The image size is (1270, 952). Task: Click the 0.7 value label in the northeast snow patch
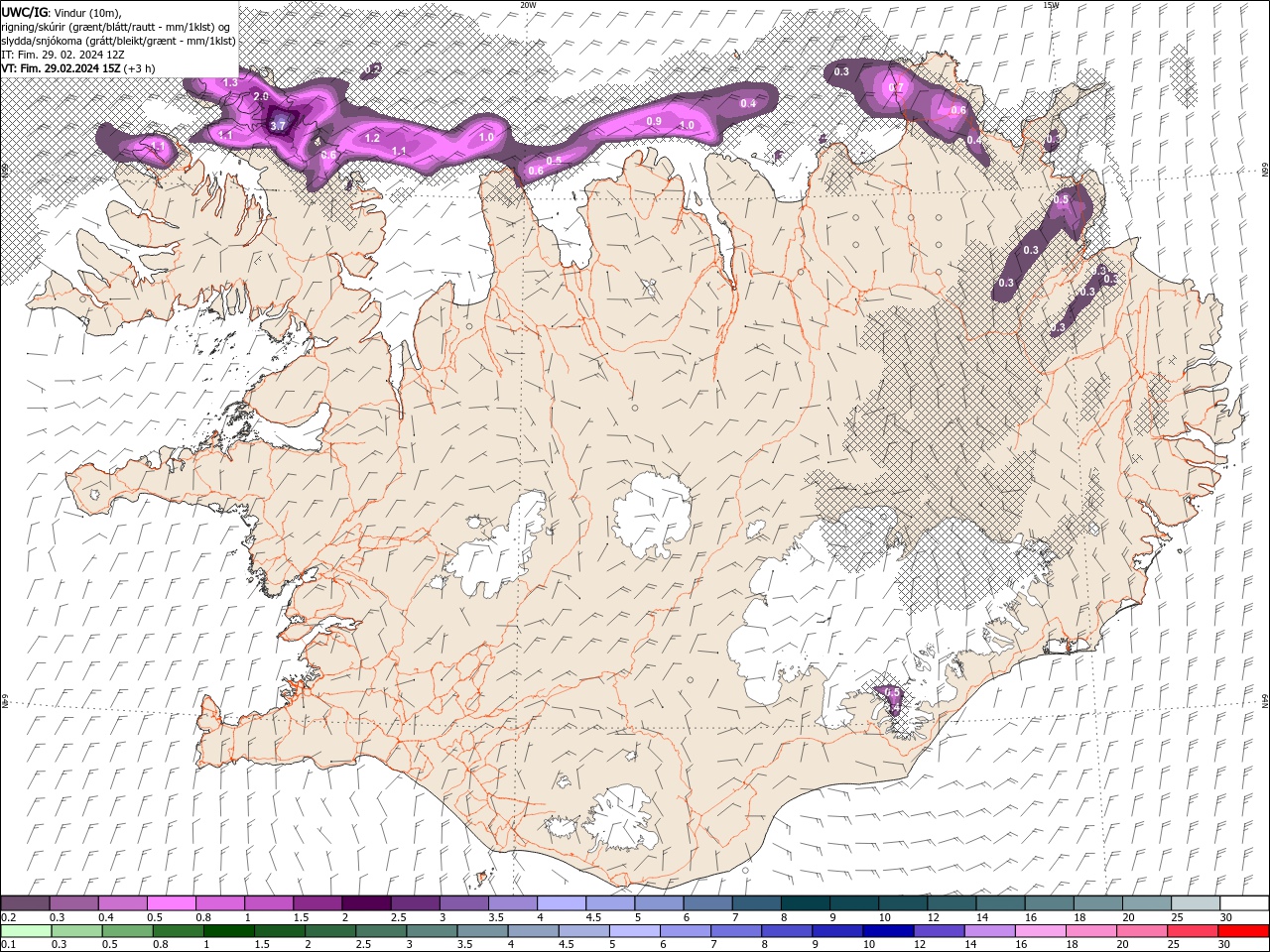pos(896,87)
